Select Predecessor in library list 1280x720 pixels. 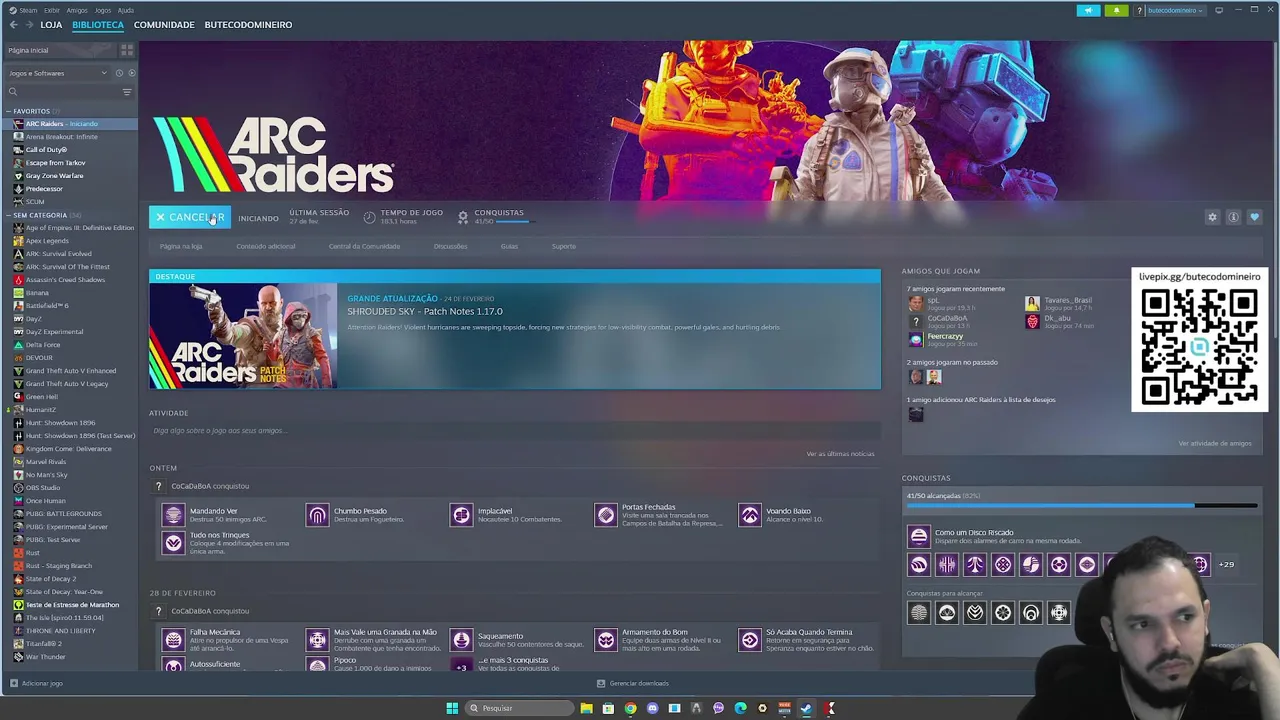point(44,189)
